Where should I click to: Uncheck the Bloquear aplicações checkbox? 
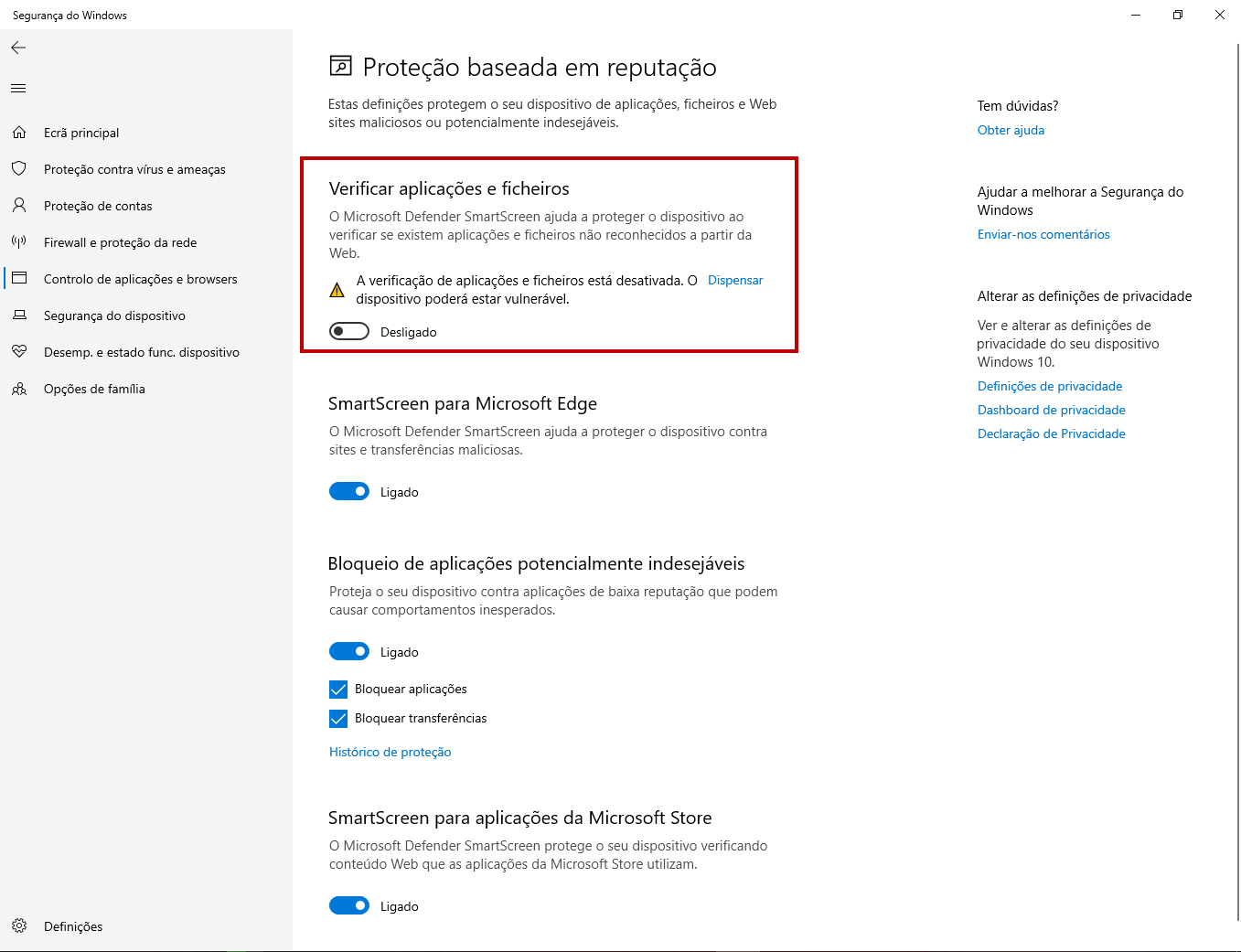click(337, 689)
